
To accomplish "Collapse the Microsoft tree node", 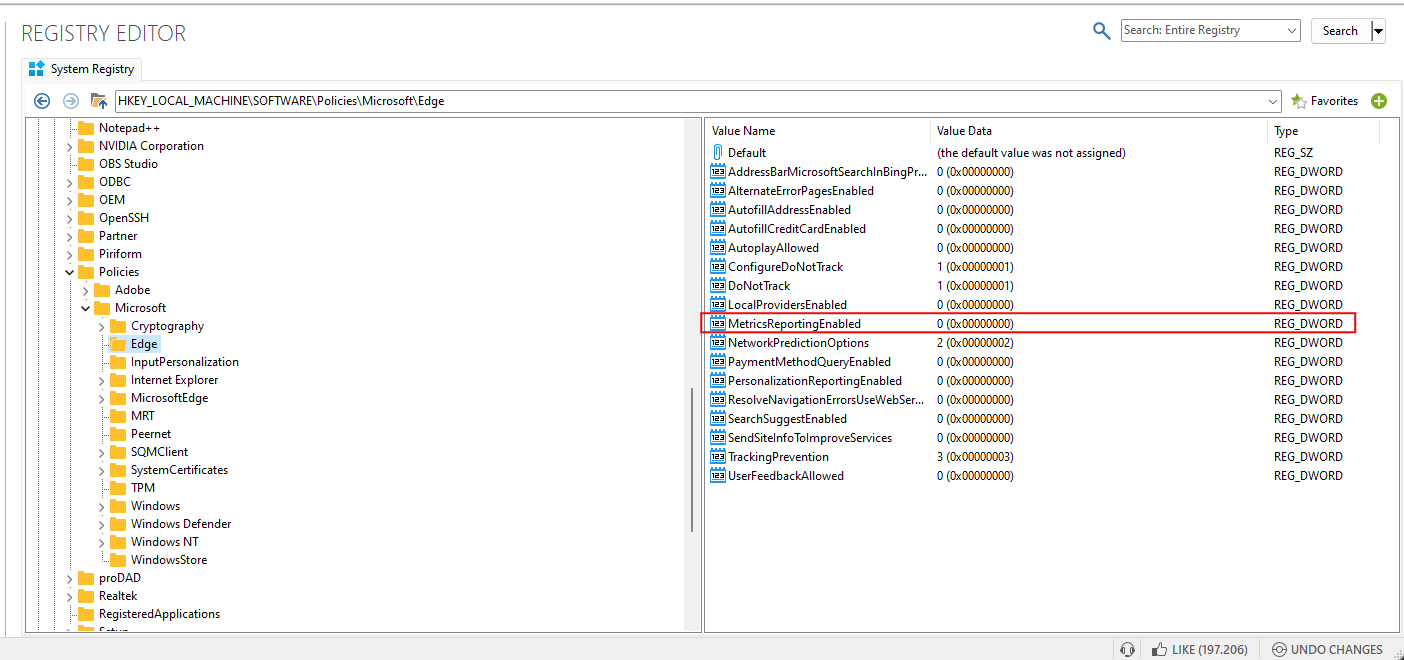I will [x=86, y=308].
